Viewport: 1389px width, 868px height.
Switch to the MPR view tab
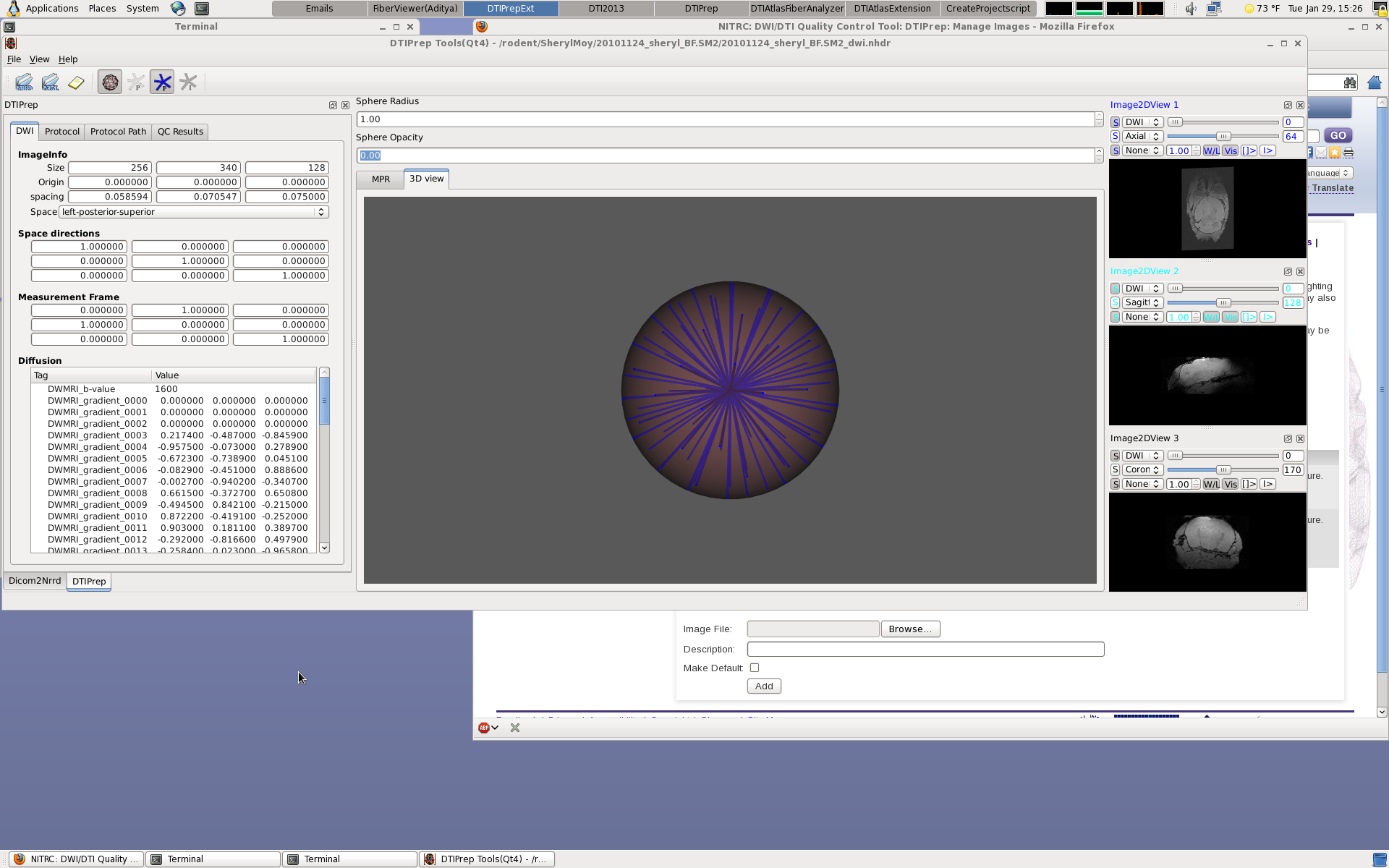tap(381, 179)
